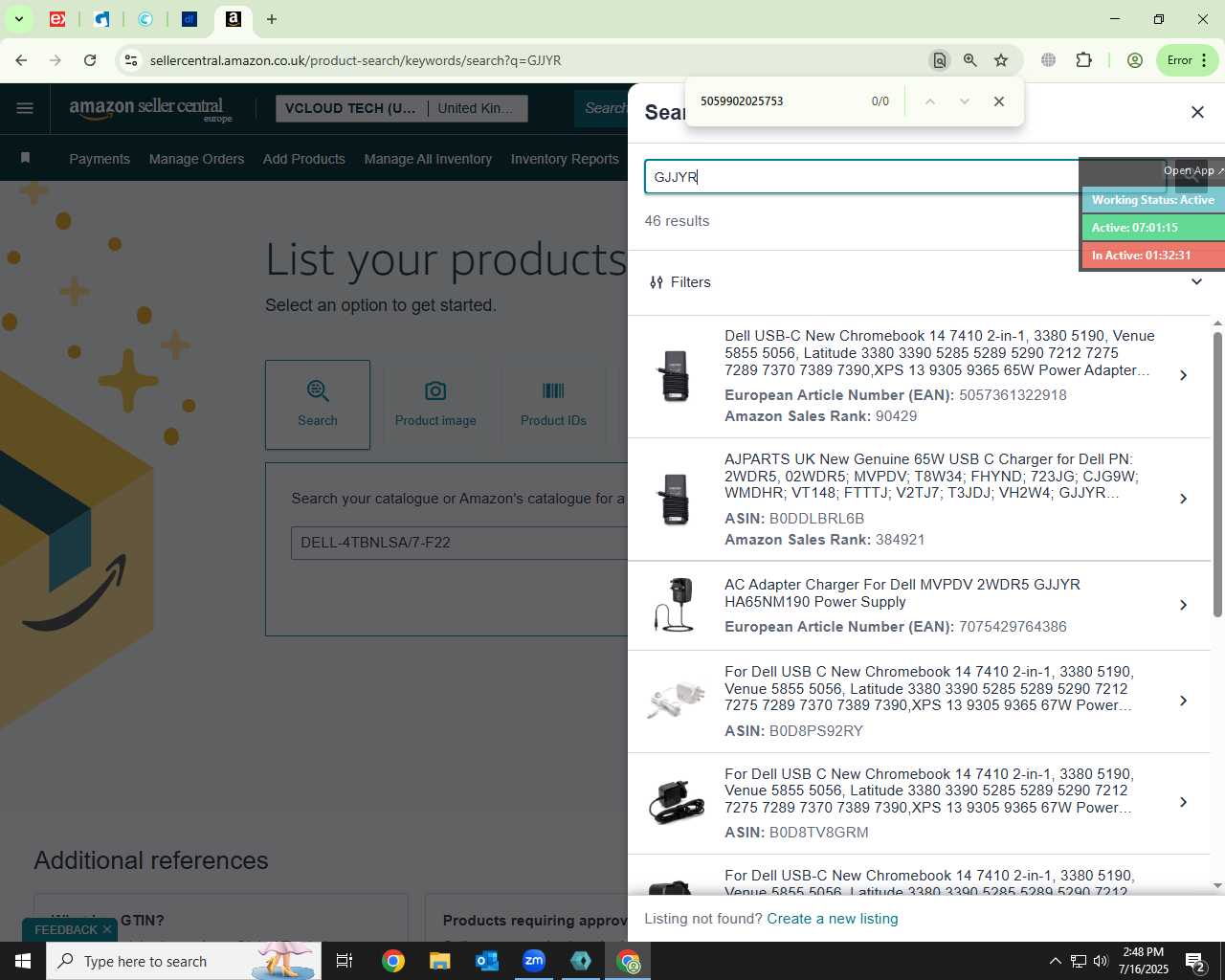This screenshot has height=980, width=1225.
Task: Close the search results side panel
Action: [x=1197, y=112]
